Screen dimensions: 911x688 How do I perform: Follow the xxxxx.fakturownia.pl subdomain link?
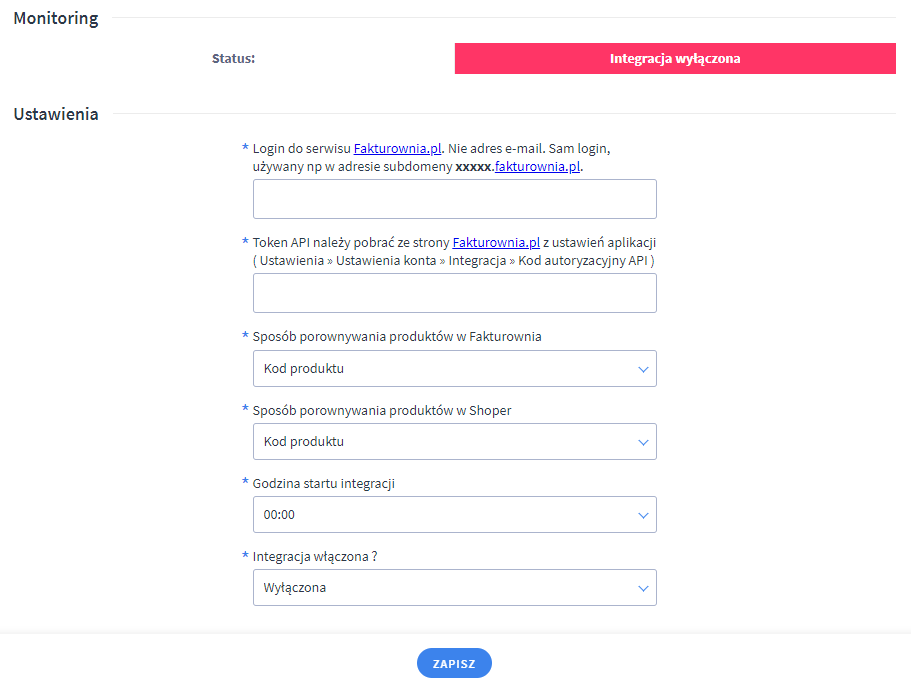point(537,167)
